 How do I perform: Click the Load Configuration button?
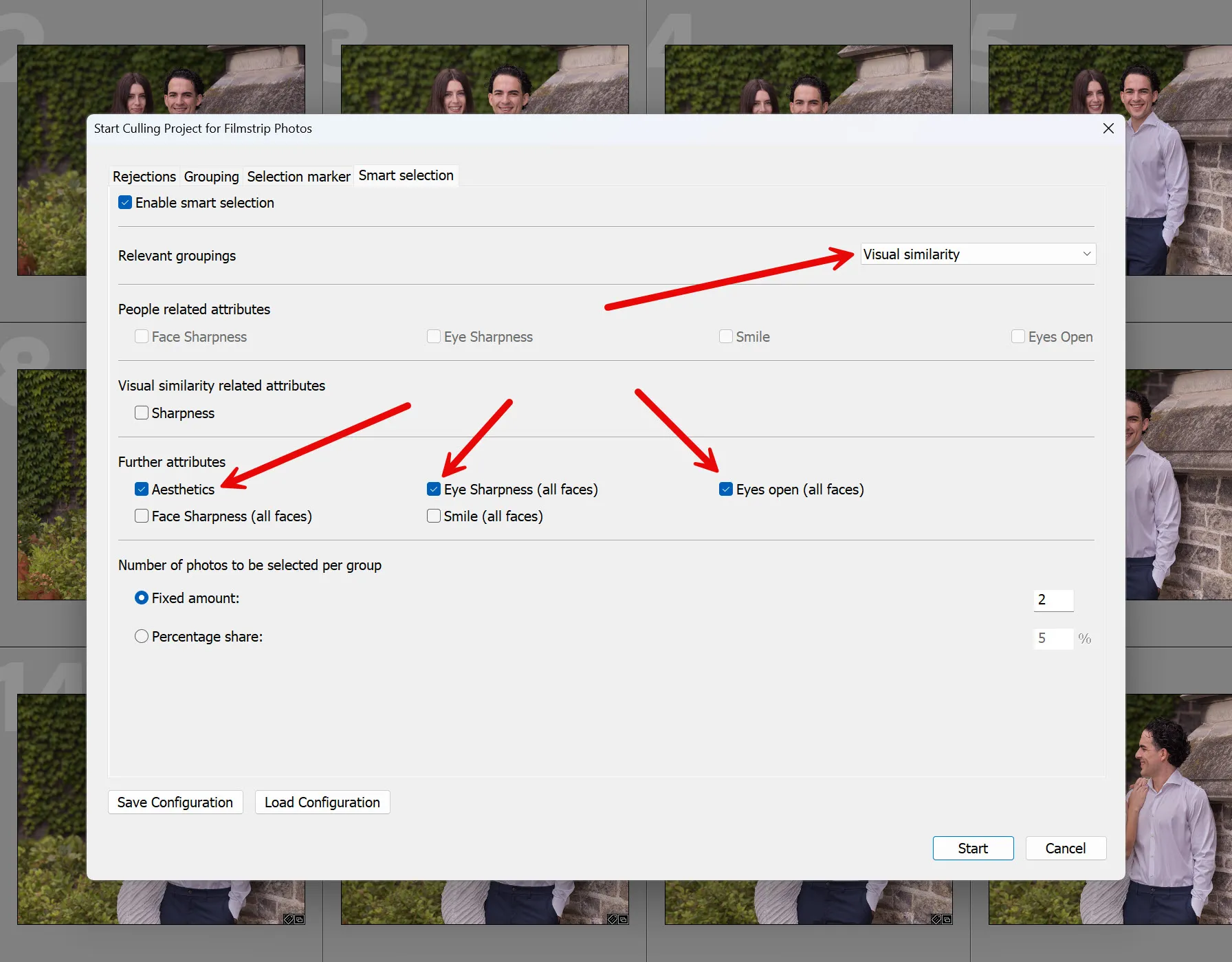(322, 802)
